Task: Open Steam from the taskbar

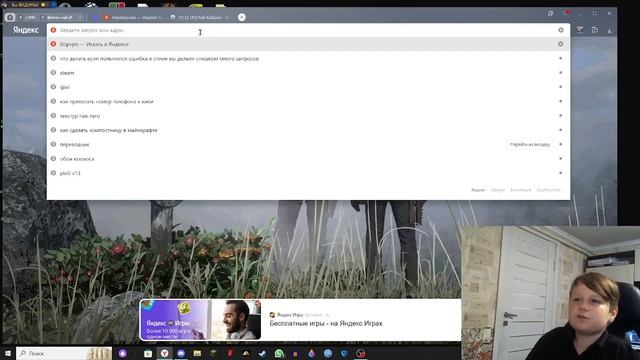Action: pos(262,353)
